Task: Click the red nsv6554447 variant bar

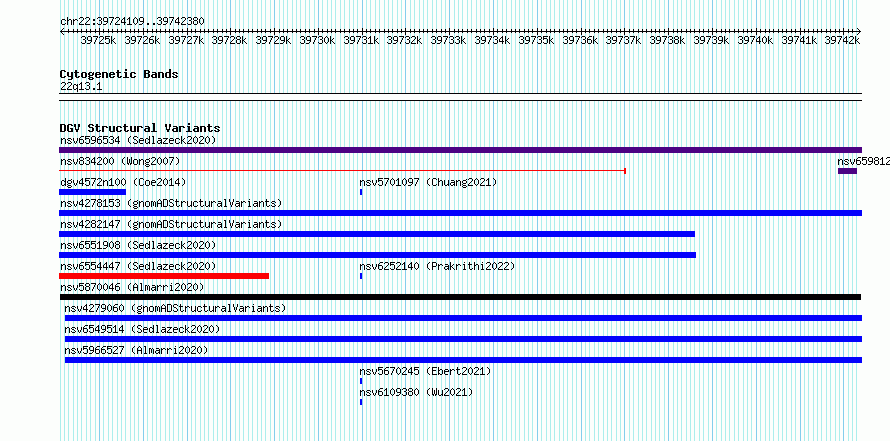Action: click(164, 276)
